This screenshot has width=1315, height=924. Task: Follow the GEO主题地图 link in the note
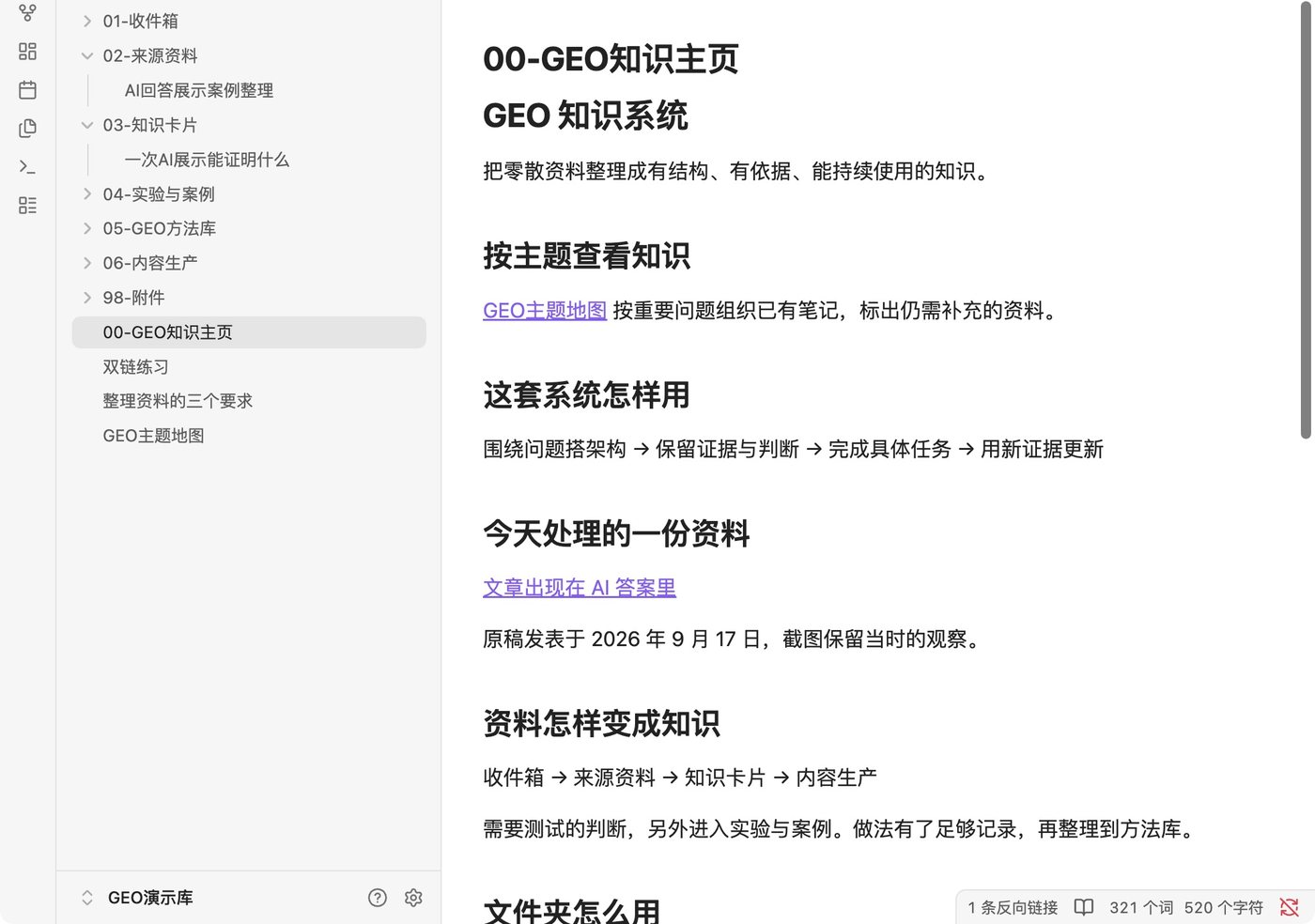coord(545,311)
